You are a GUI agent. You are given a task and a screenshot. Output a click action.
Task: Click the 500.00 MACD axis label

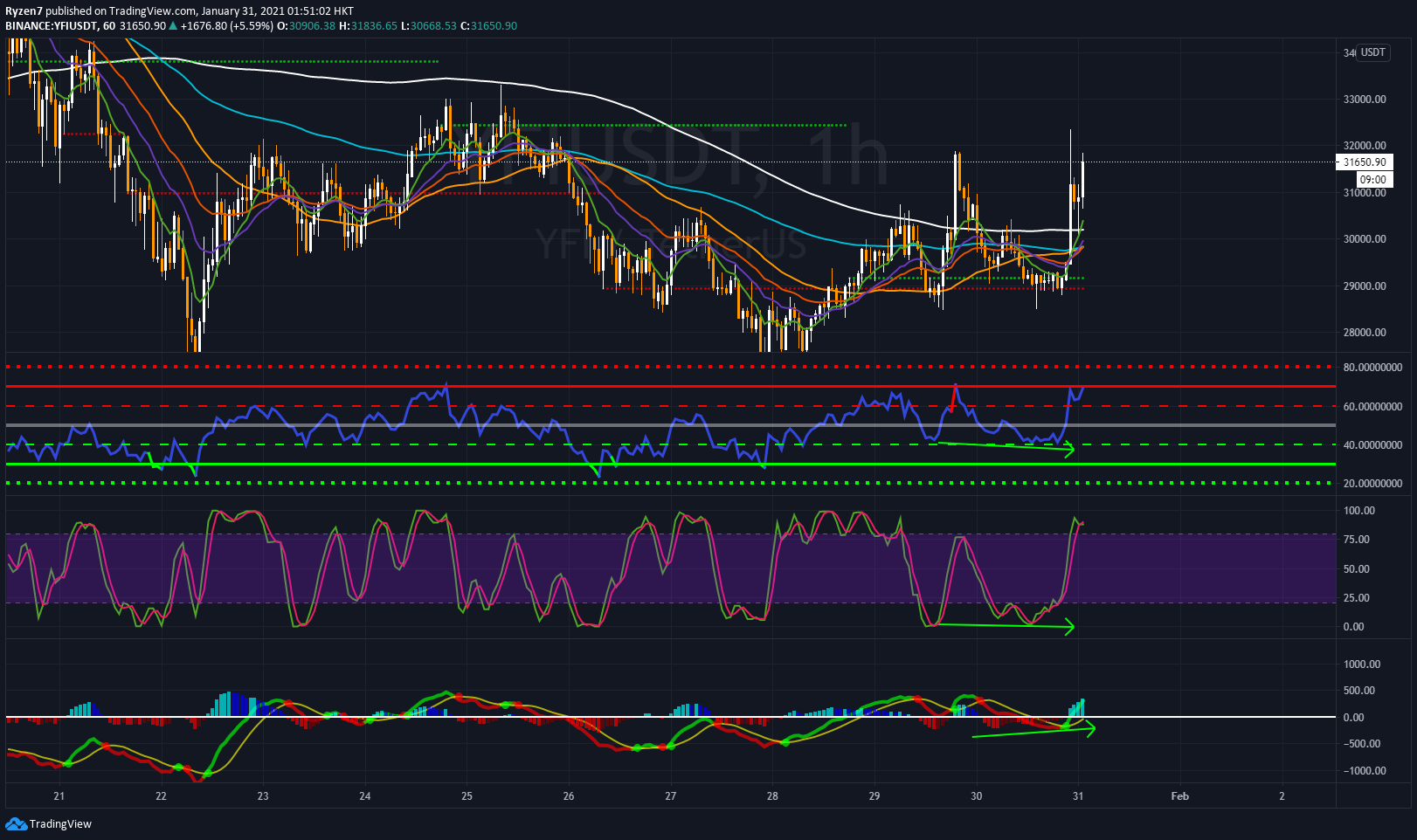tap(1359, 691)
